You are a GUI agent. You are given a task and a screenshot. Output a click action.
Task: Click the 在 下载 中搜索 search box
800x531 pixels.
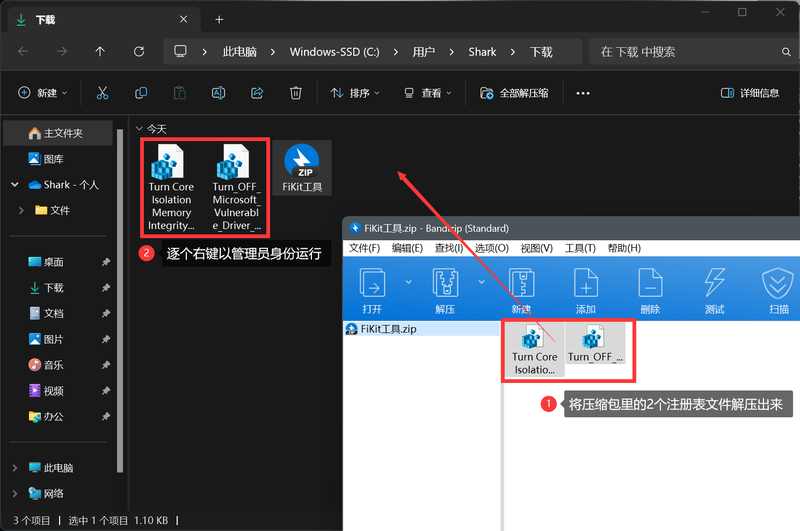point(690,52)
